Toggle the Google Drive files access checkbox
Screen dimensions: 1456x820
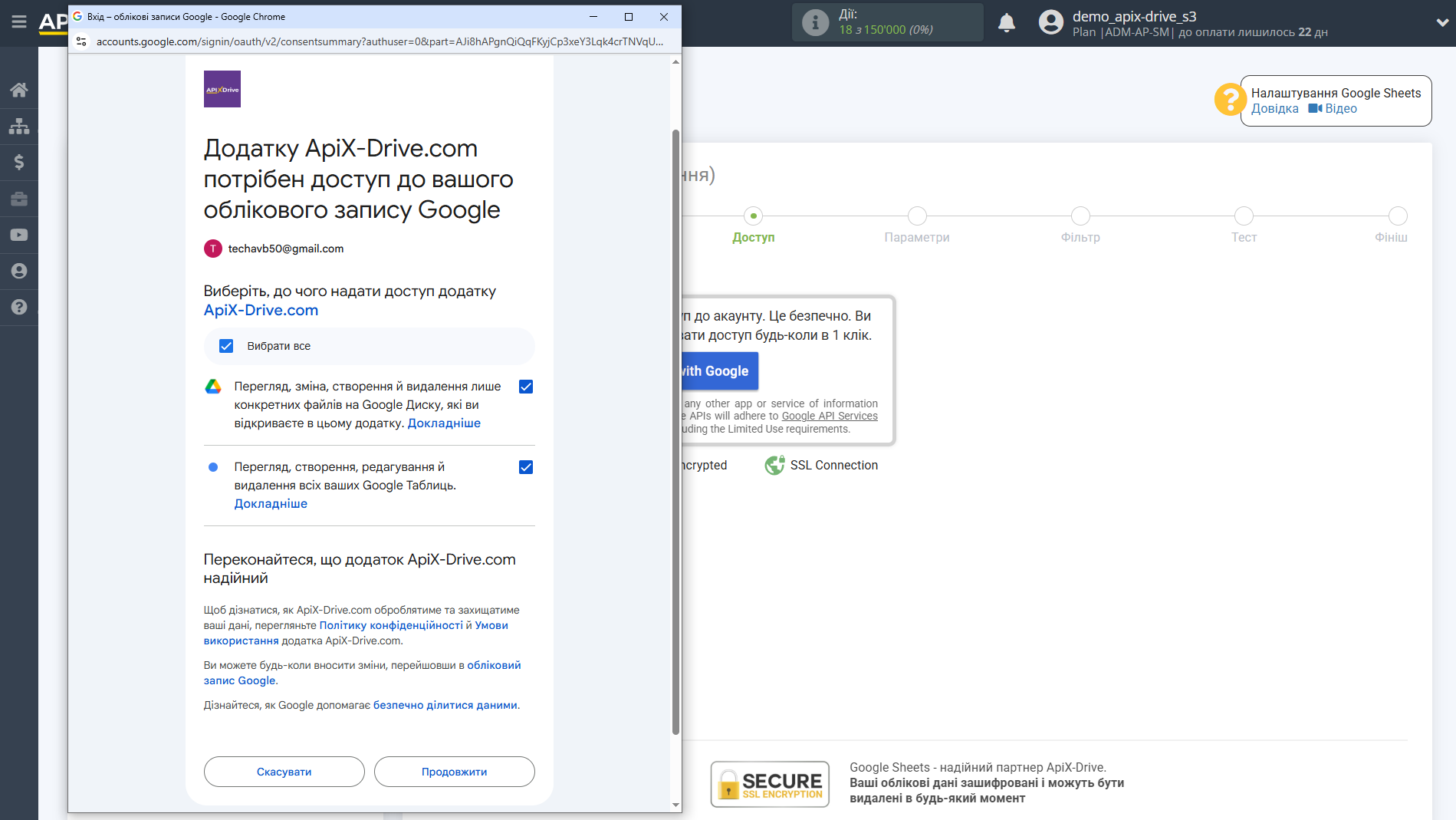(x=526, y=387)
